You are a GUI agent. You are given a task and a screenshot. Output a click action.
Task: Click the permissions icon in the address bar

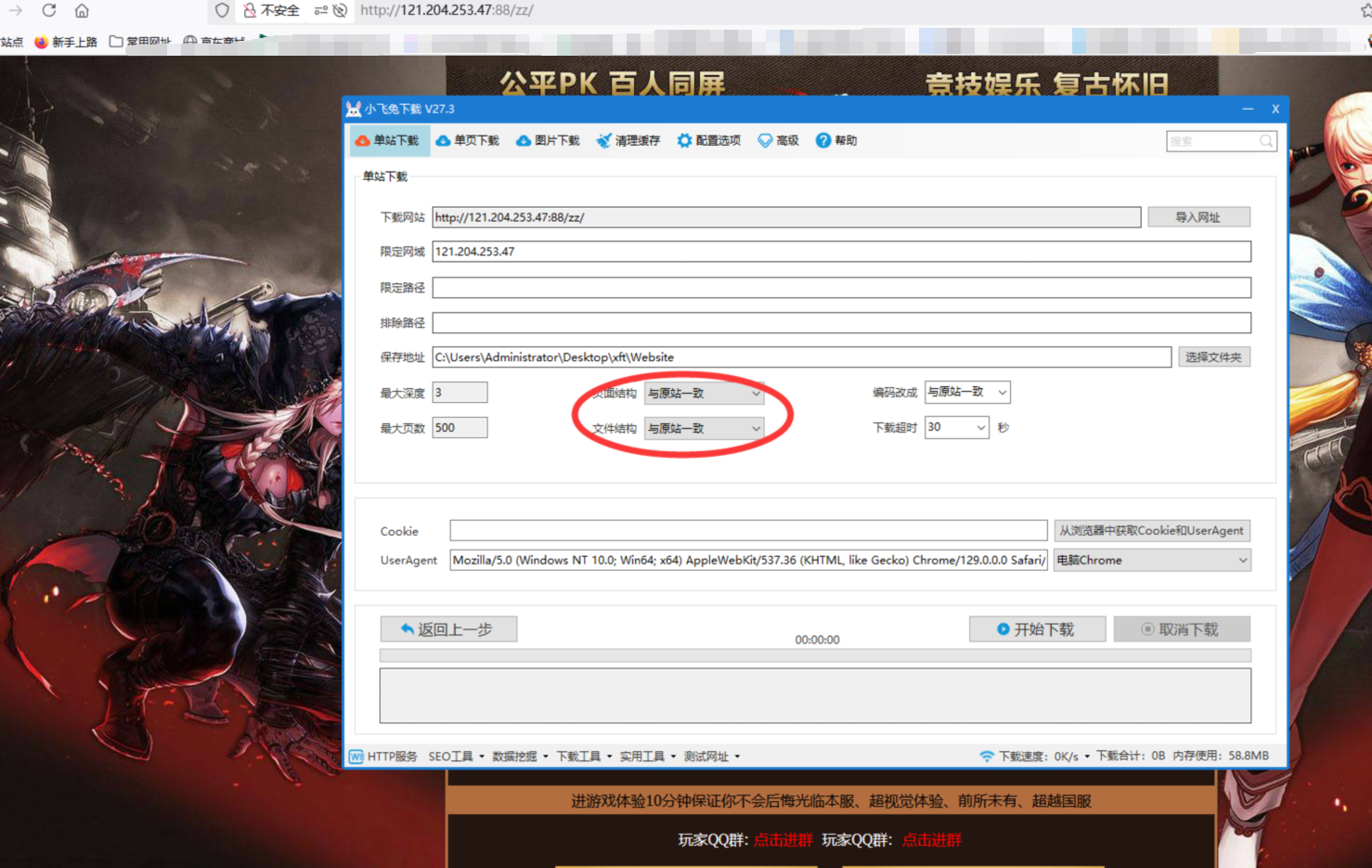(x=321, y=10)
